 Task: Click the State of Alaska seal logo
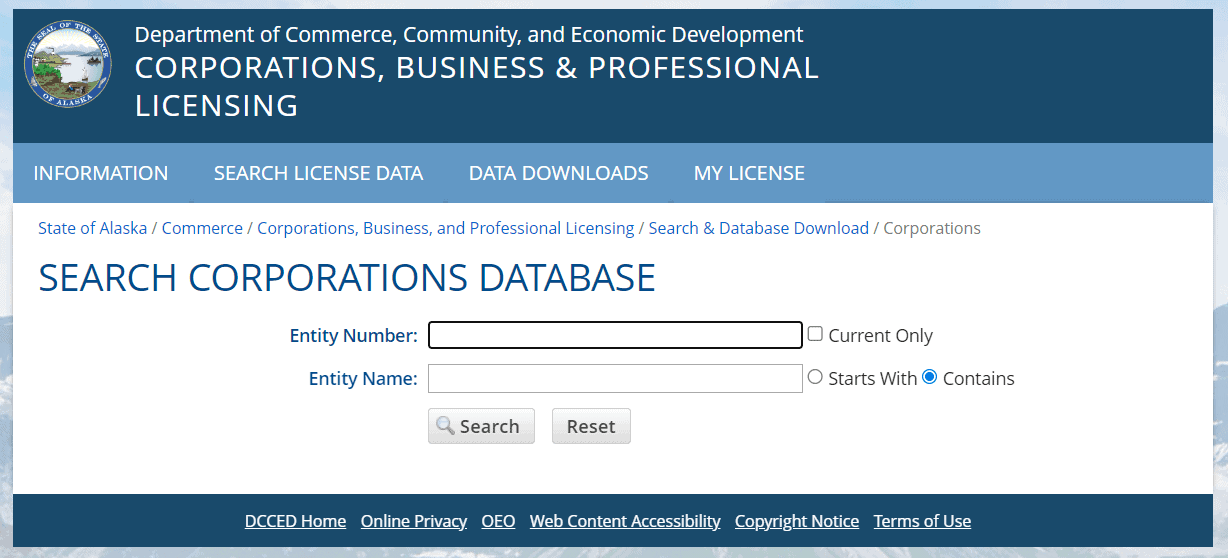pos(69,64)
